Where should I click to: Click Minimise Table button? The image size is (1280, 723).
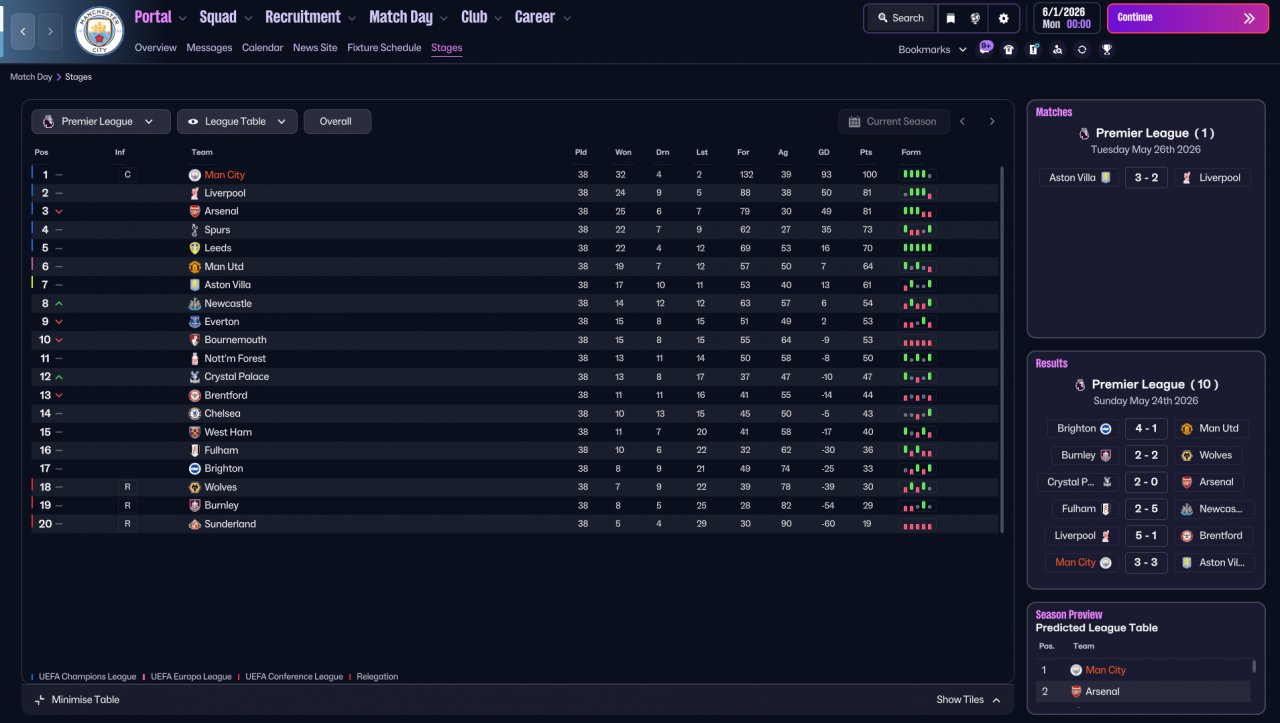click(x=77, y=700)
